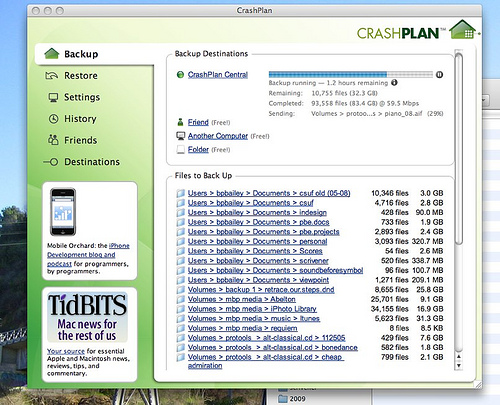Click folder icon beside csuf old (05-08)

(180, 193)
